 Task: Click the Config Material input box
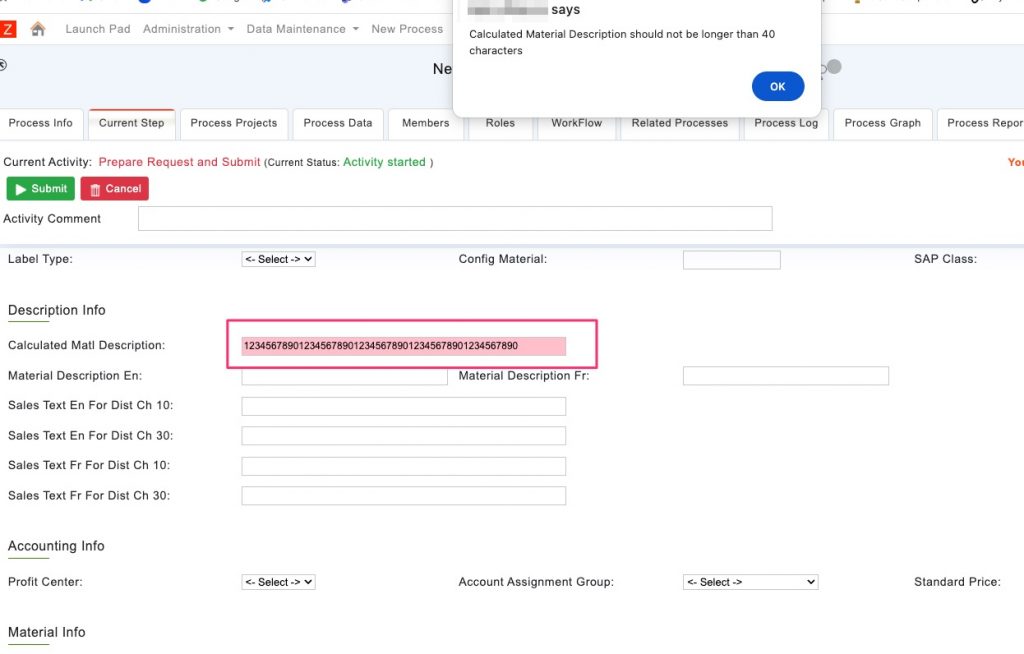pos(731,259)
